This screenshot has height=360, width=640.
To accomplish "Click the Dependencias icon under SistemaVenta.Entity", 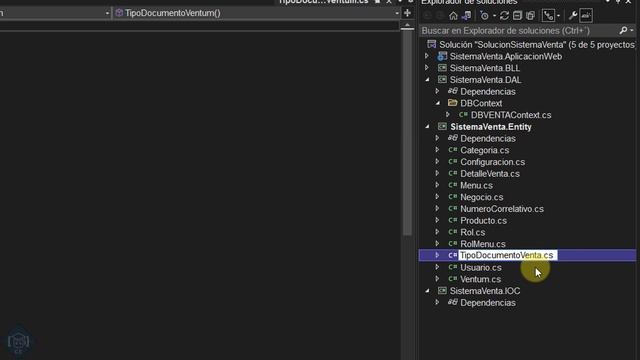I will click(452, 138).
